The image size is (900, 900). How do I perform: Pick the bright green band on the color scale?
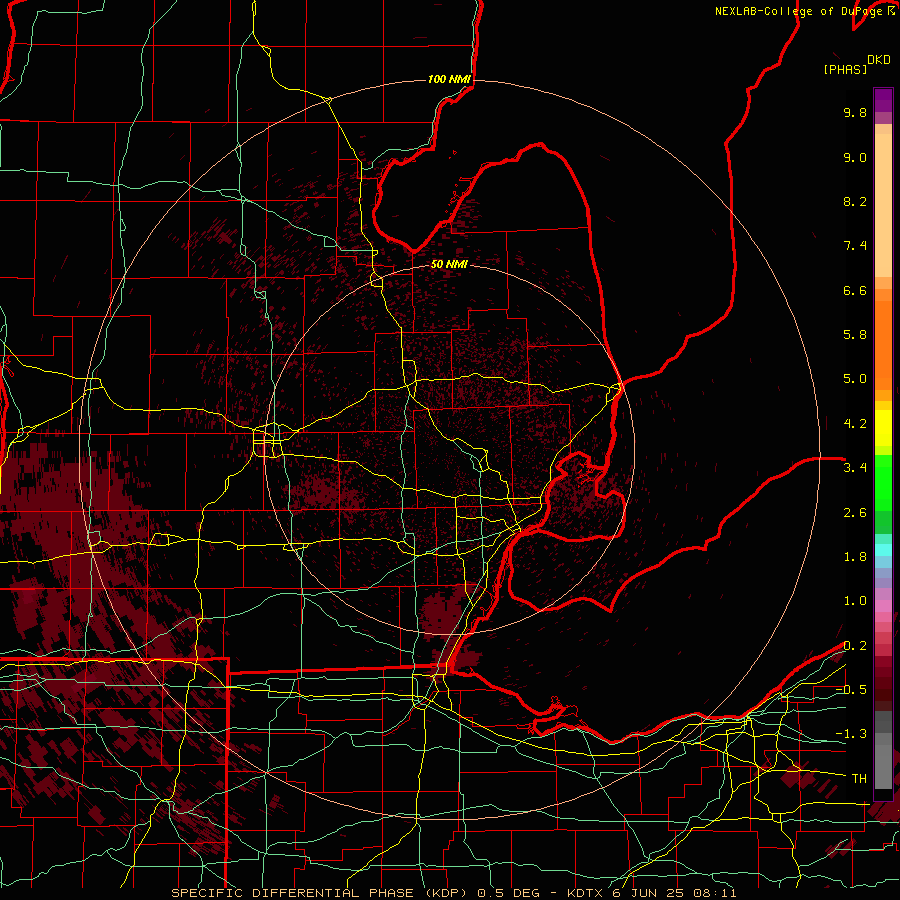point(883,482)
